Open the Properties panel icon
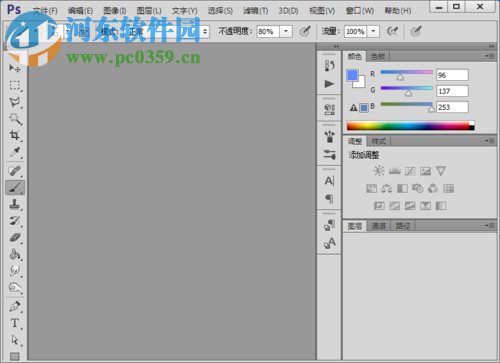 click(329, 109)
